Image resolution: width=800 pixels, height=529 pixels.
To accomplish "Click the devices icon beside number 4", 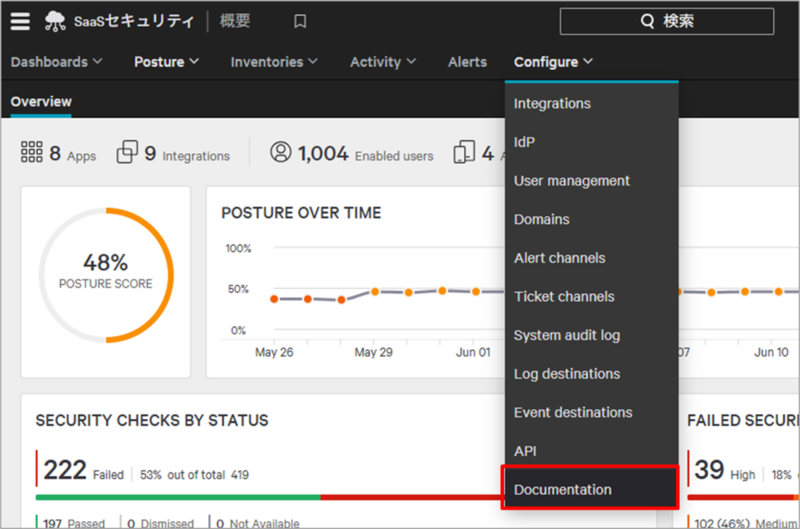I will (464, 152).
